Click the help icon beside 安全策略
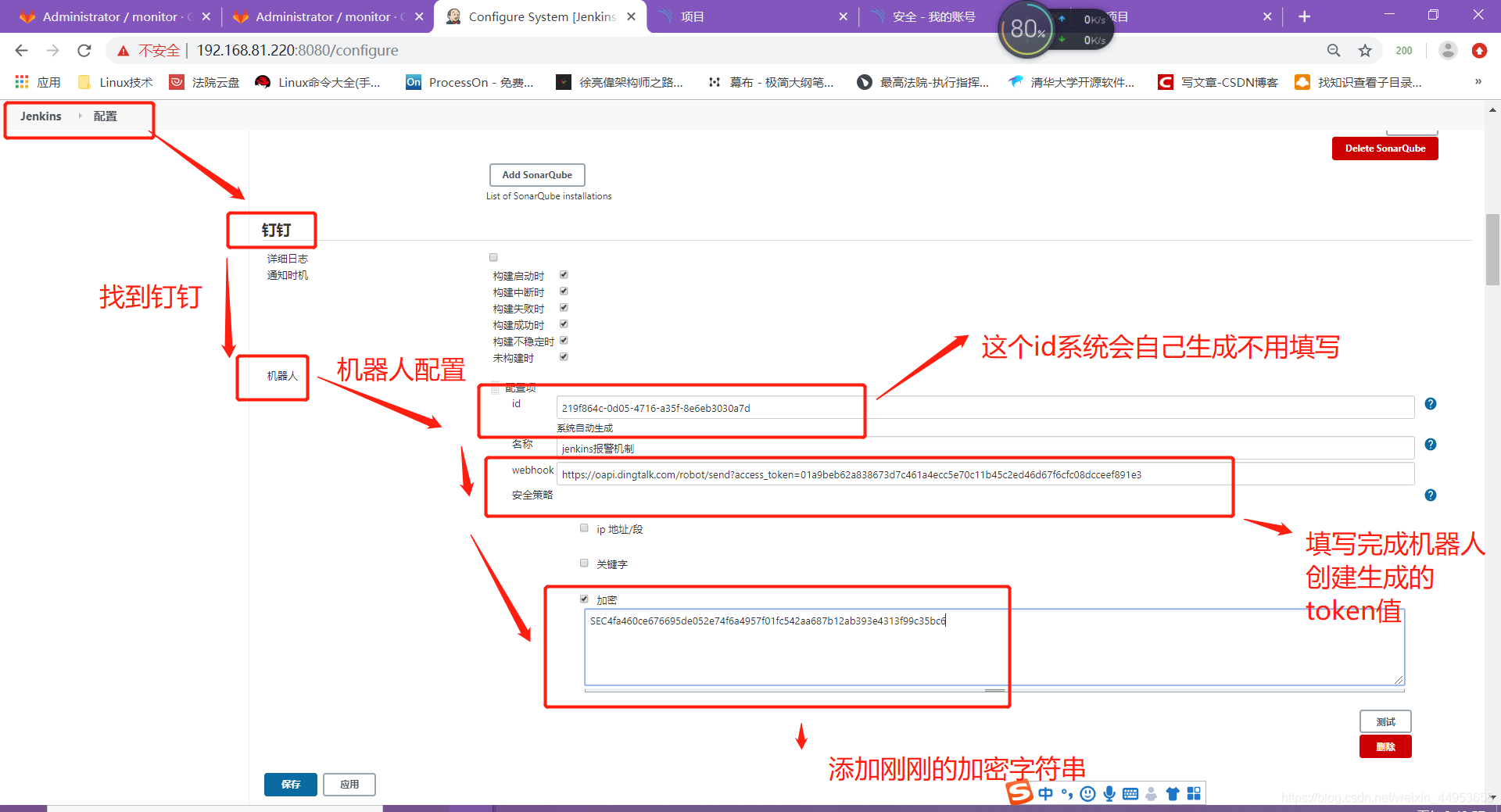The width and height of the screenshot is (1501, 812). pyautogui.click(x=1431, y=495)
